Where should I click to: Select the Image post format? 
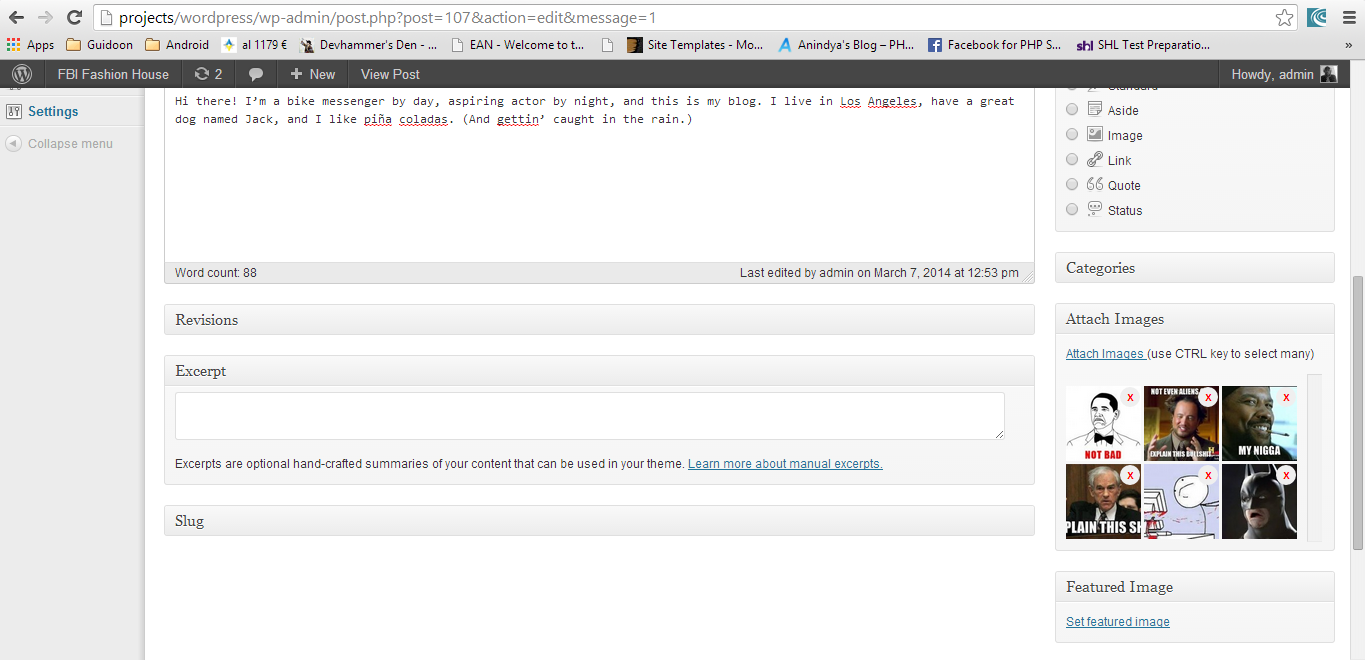[x=1072, y=134]
